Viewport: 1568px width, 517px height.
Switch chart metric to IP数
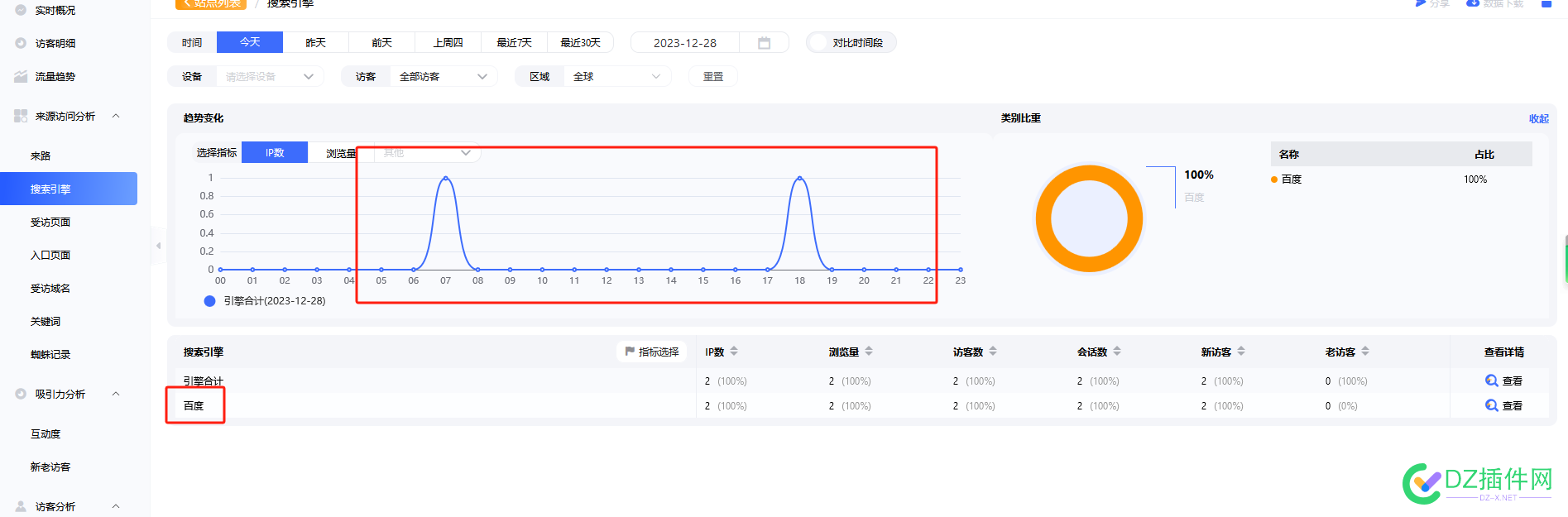(x=275, y=153)
